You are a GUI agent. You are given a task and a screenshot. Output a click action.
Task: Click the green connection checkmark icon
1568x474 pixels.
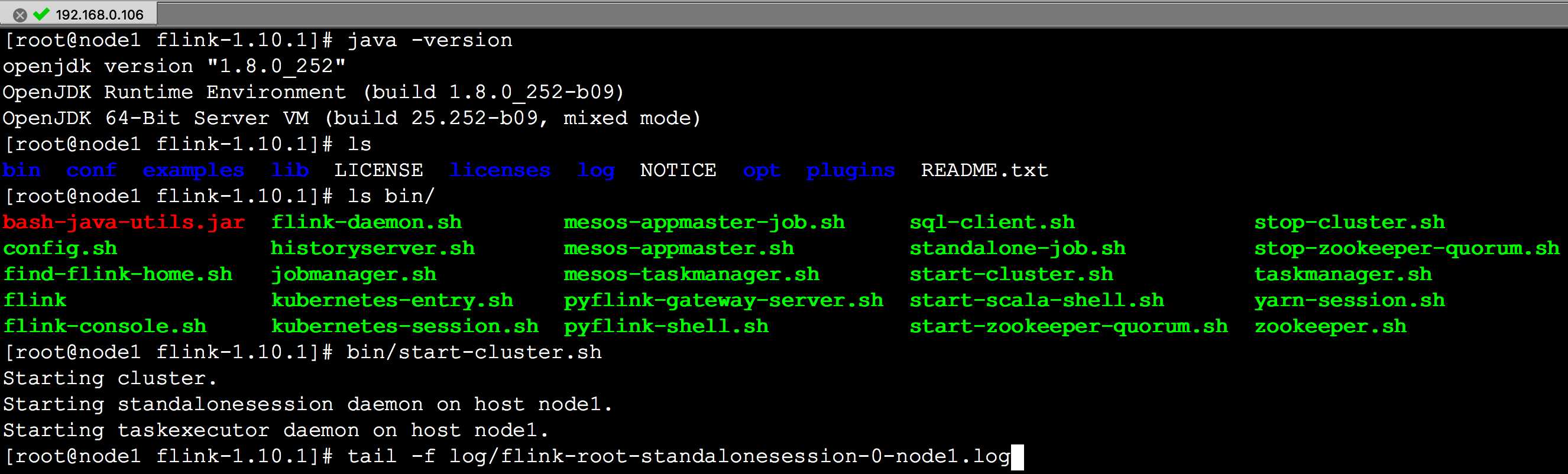(41, 14)
